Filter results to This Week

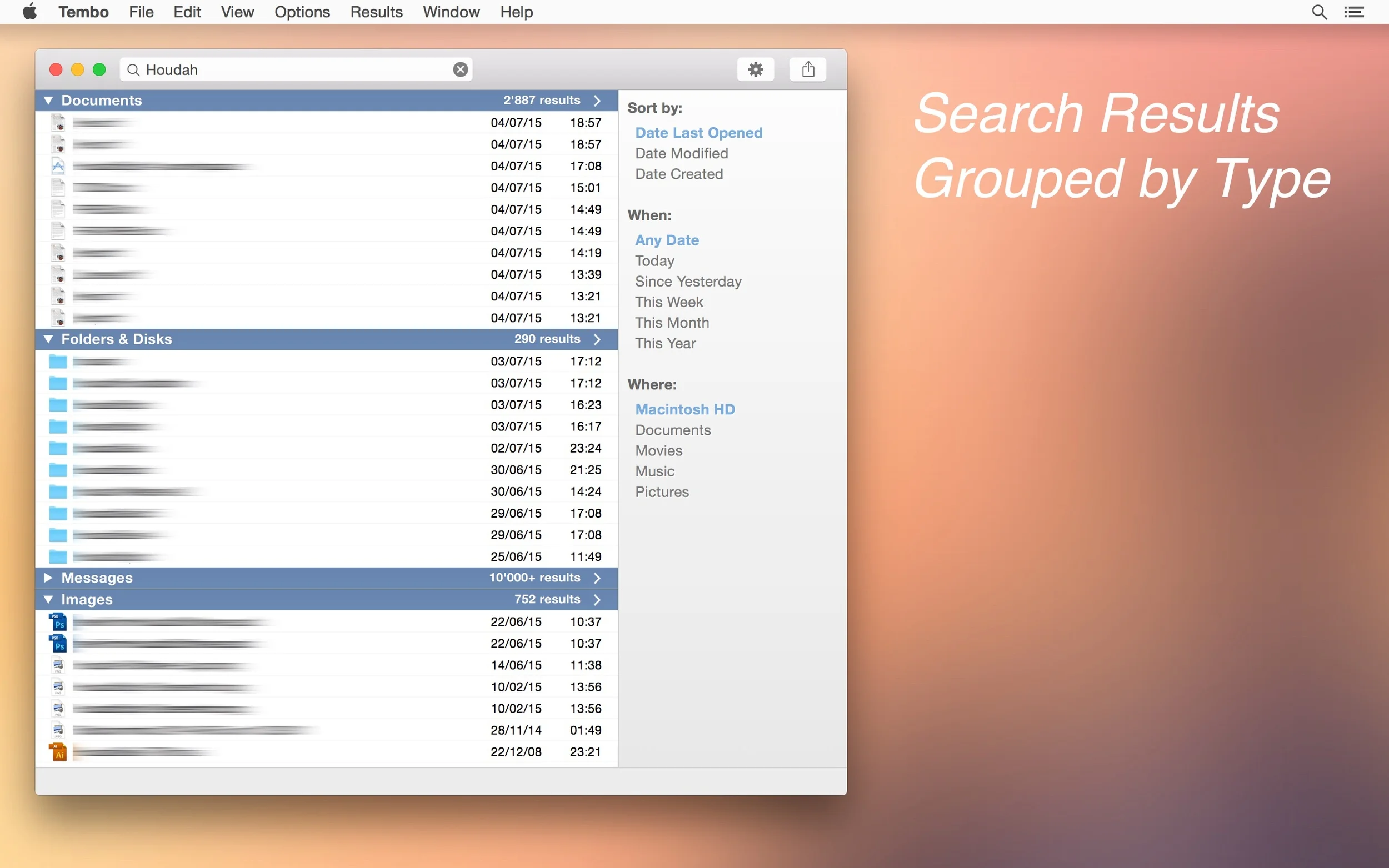(x=668, y=302)
